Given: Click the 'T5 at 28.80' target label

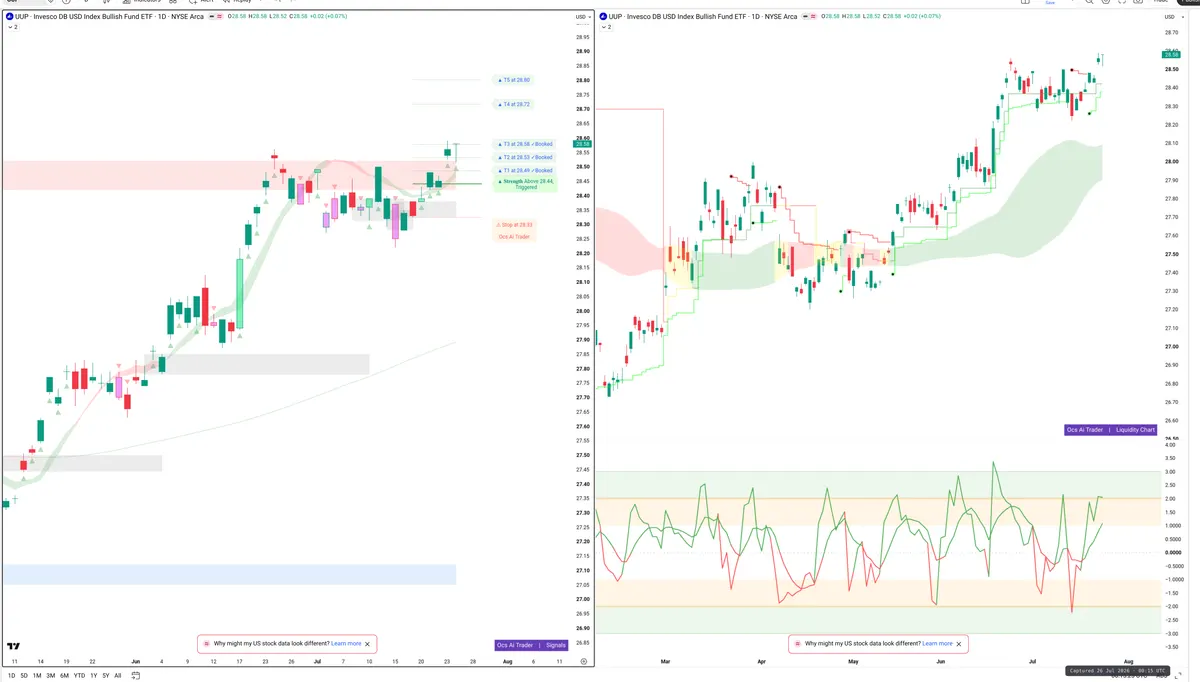Looking at the screenshot, I should pos(514,80).
